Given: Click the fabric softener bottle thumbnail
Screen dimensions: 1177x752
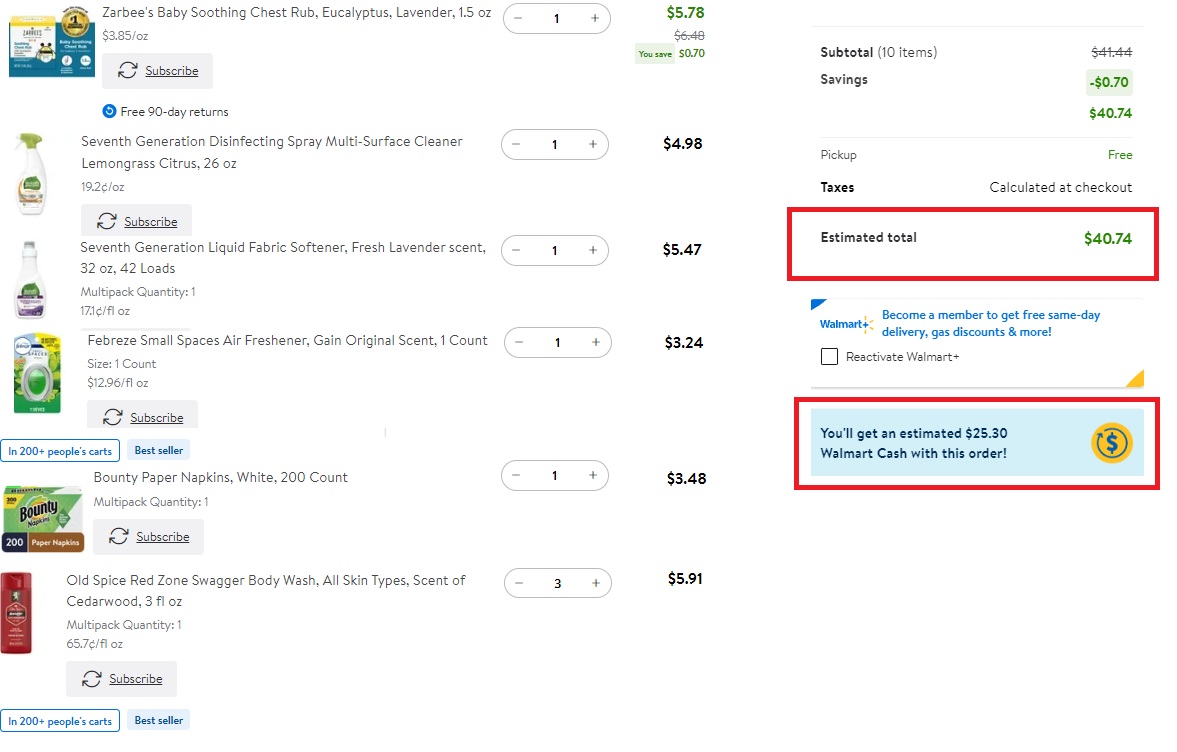Looking at the screenshot, I should pos(30,281).
